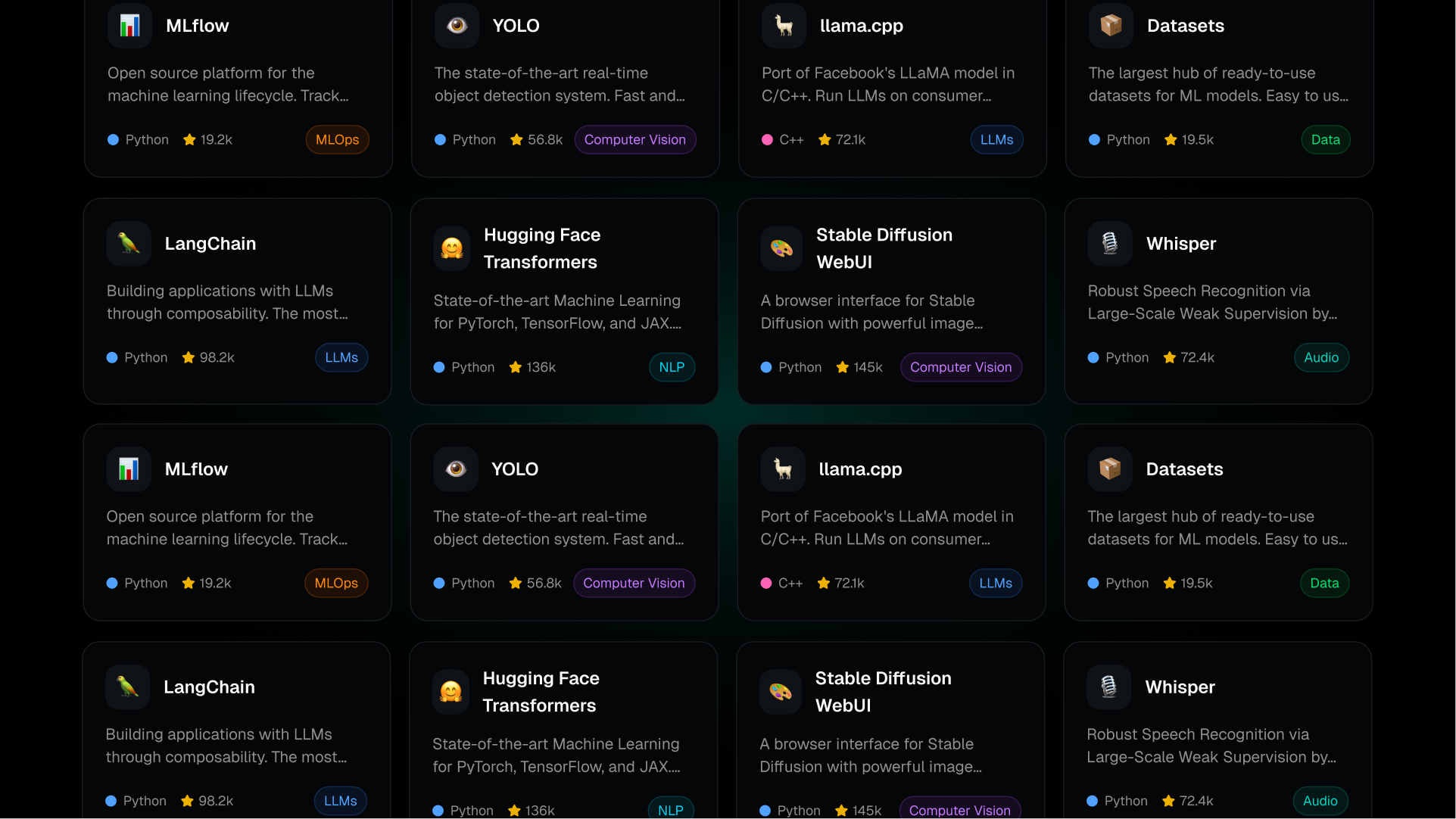The image size is (1456, 819).
Task: Click the microphone icon on the upper Whisper card
Action: 1110,244
